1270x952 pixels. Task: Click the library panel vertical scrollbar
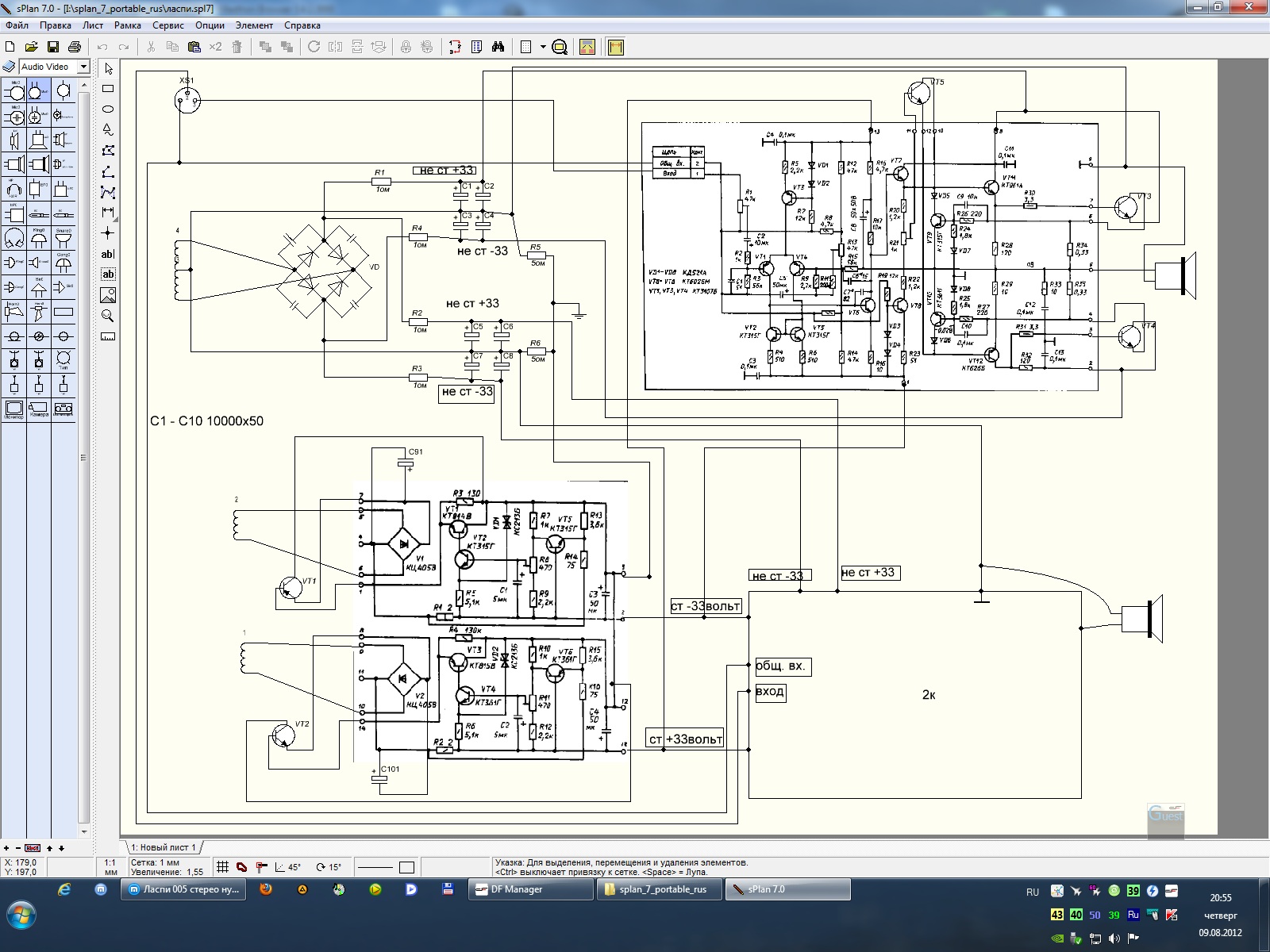pyautogui.click(x=84, y=457)
